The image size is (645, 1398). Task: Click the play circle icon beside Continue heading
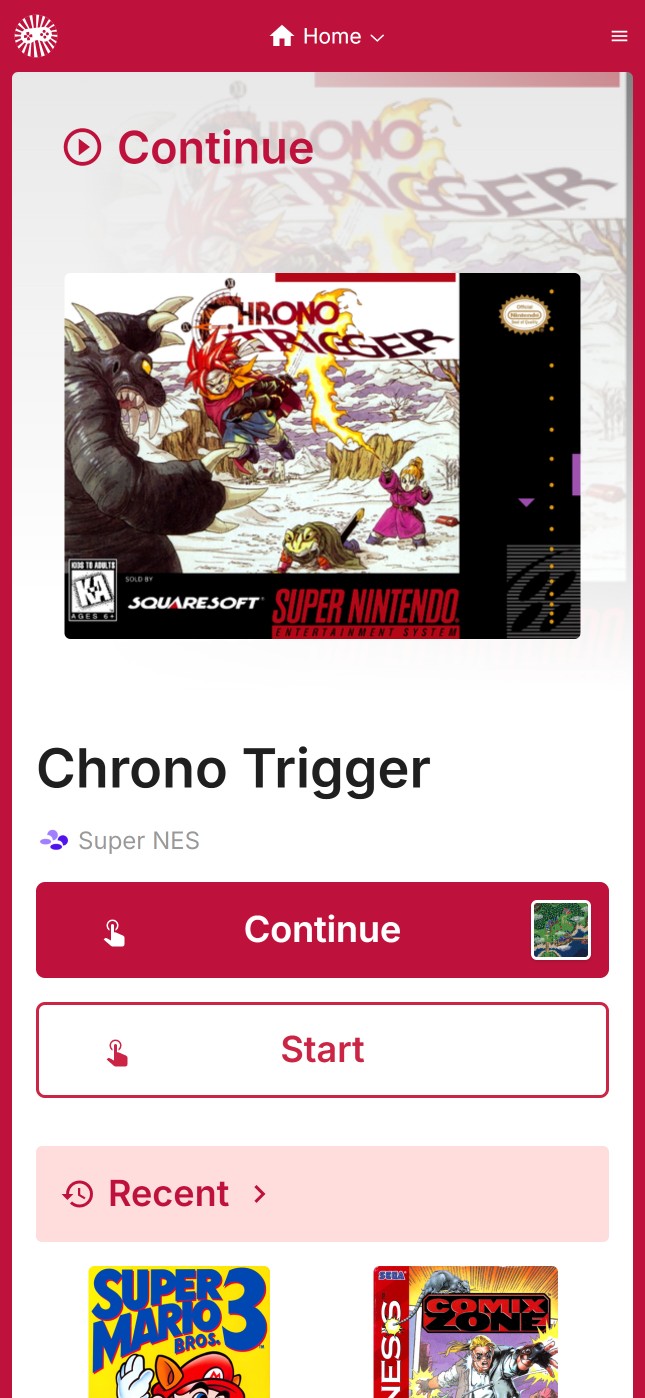coord(83,148)
